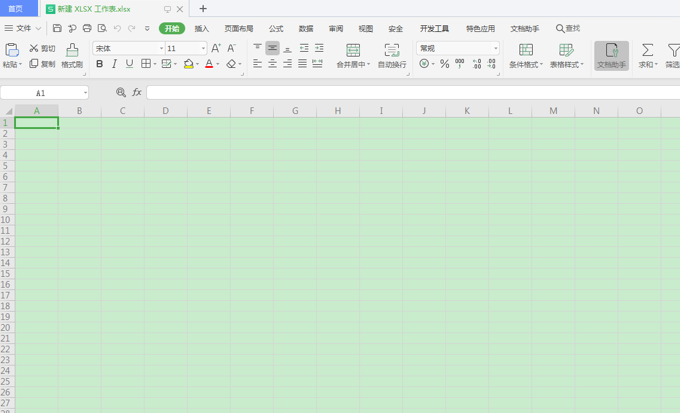The image size is (680, 413).
Task: Expand font color dropdown arrow
Action: tap(218, 64)
